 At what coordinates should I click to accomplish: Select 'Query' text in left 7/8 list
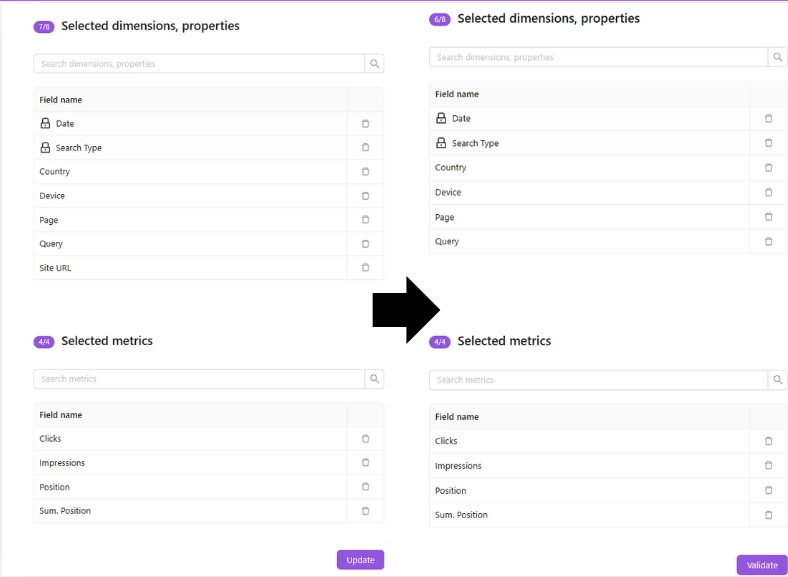pyautogui.click(x=51, y=244)
